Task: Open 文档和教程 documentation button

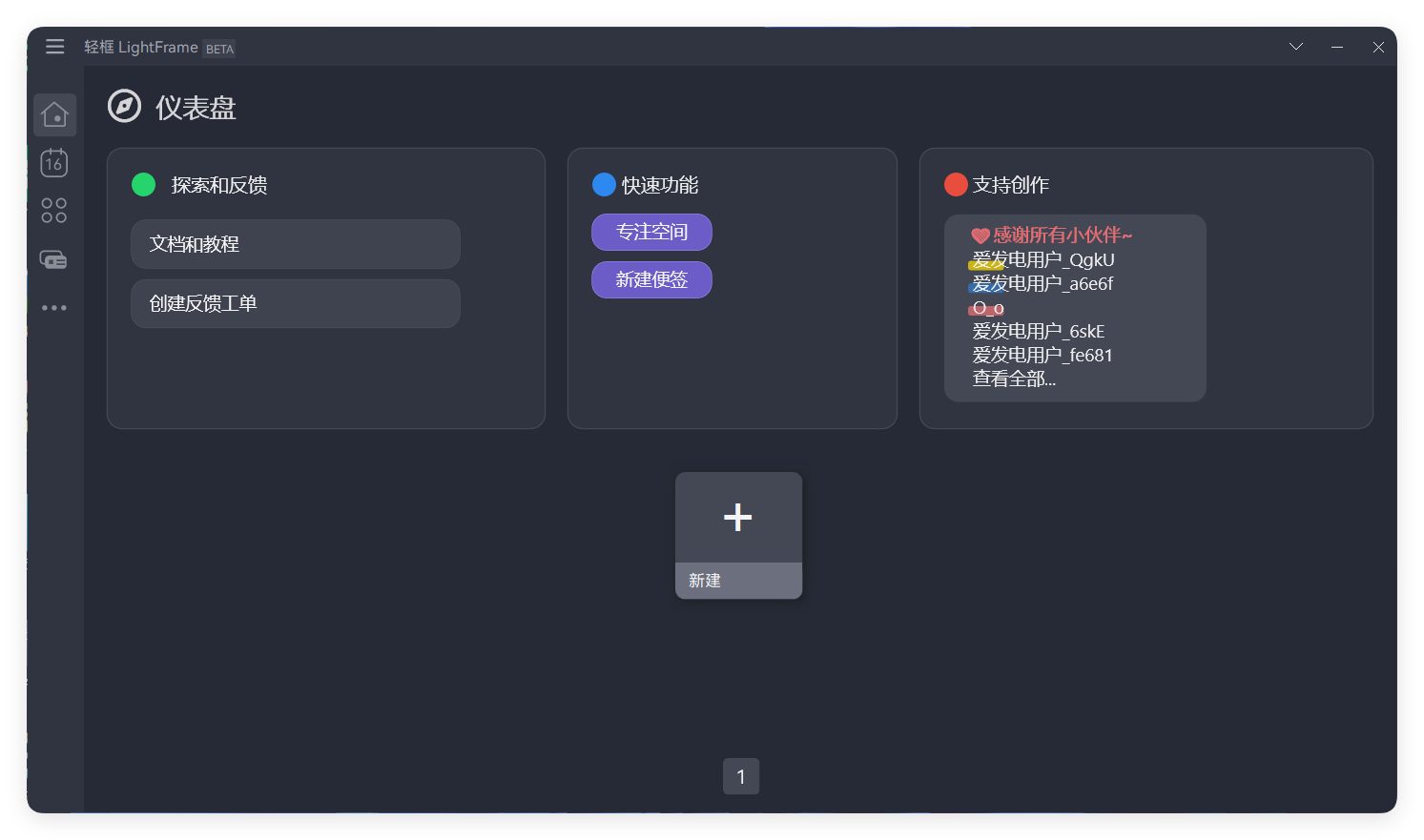Action: (x=296, y=244)
